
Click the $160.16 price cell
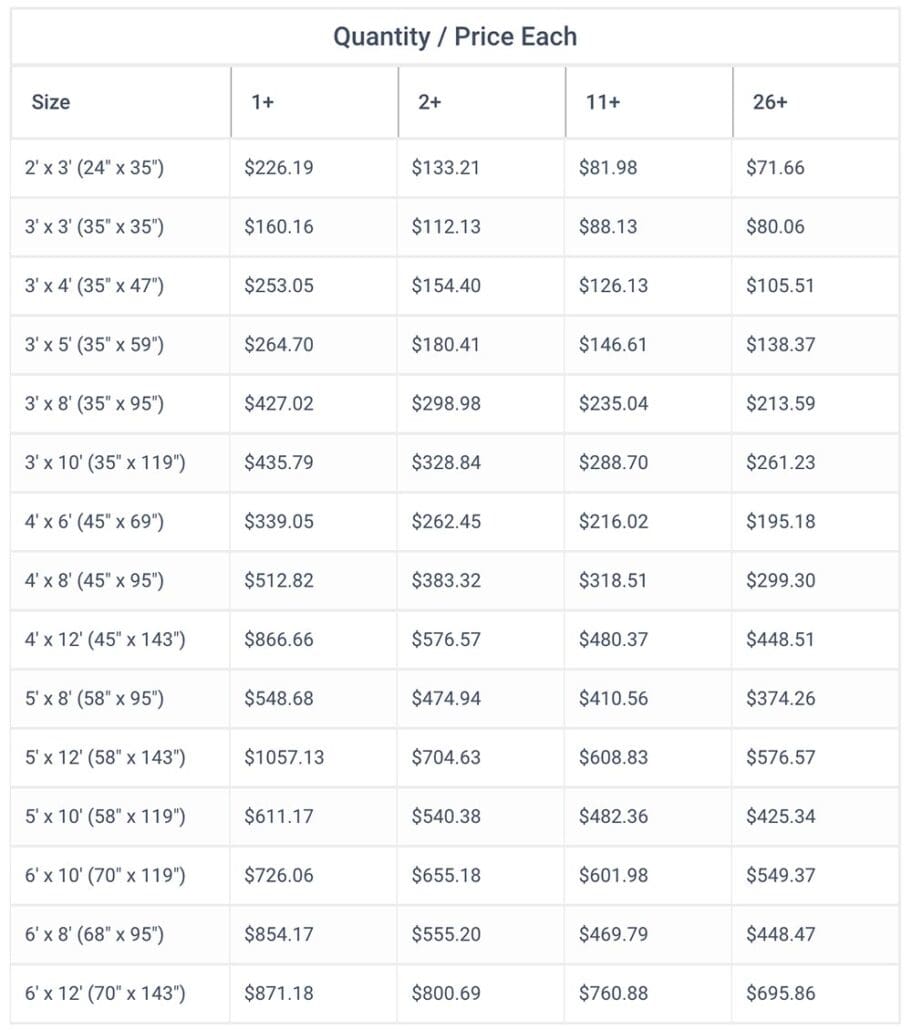pyautogui.click(x=279, y=227)
